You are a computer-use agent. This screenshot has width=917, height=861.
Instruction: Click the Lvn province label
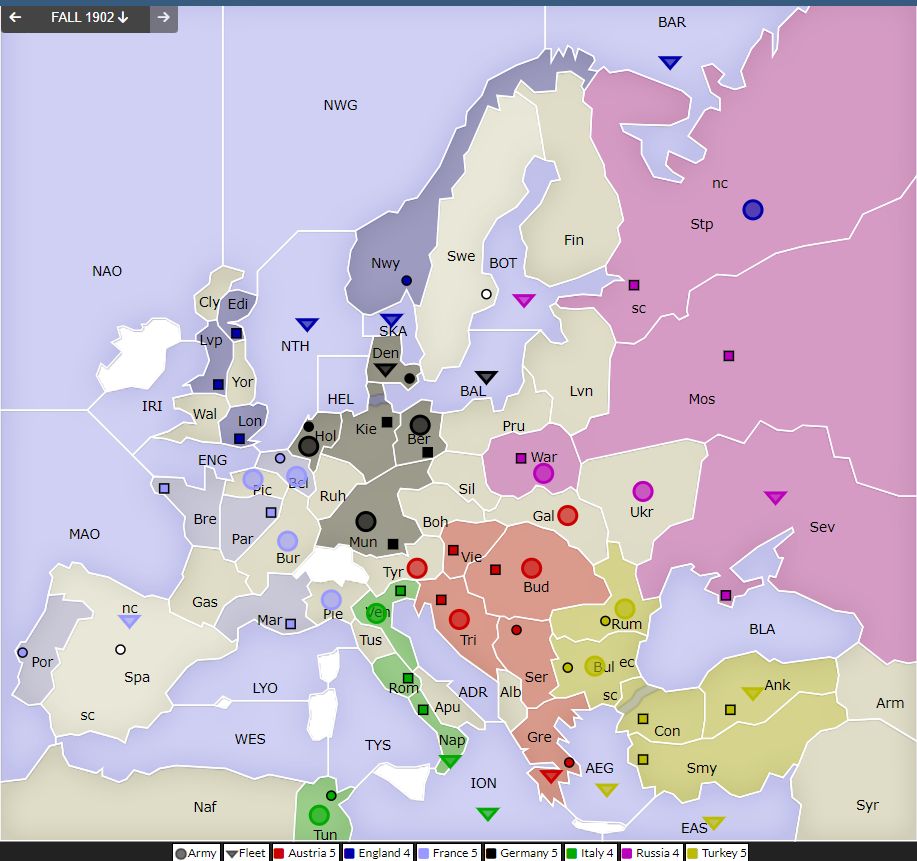click(x=581, y=391)
